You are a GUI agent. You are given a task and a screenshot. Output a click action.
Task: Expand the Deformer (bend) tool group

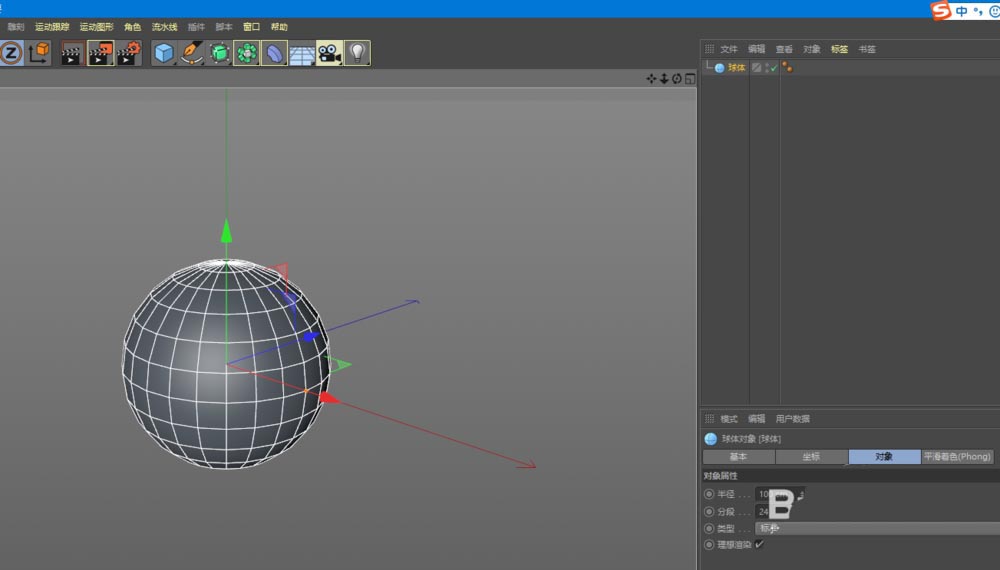275,53
